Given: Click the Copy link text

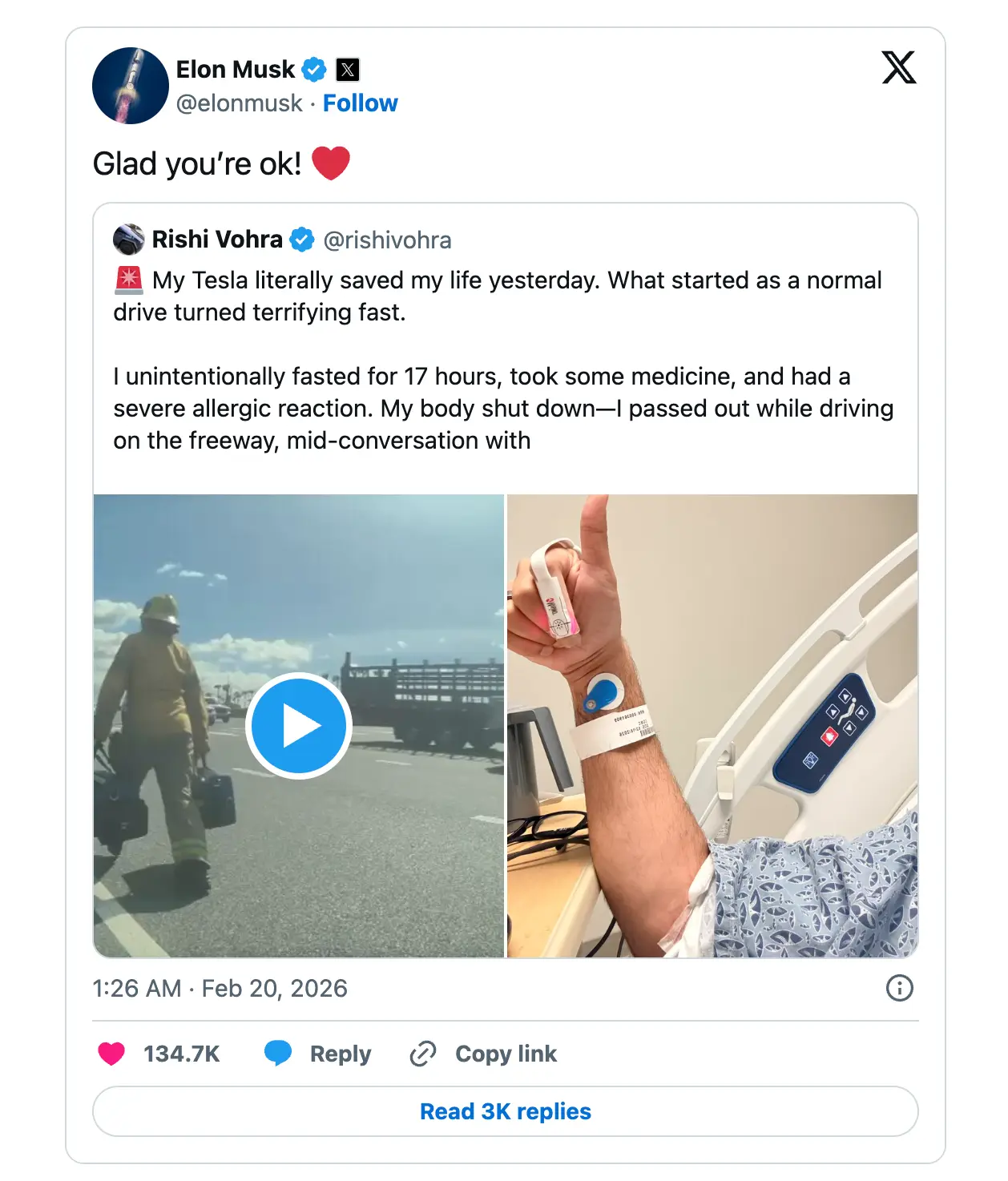Looking at the screenshot, I should (x=506, y=1054).
